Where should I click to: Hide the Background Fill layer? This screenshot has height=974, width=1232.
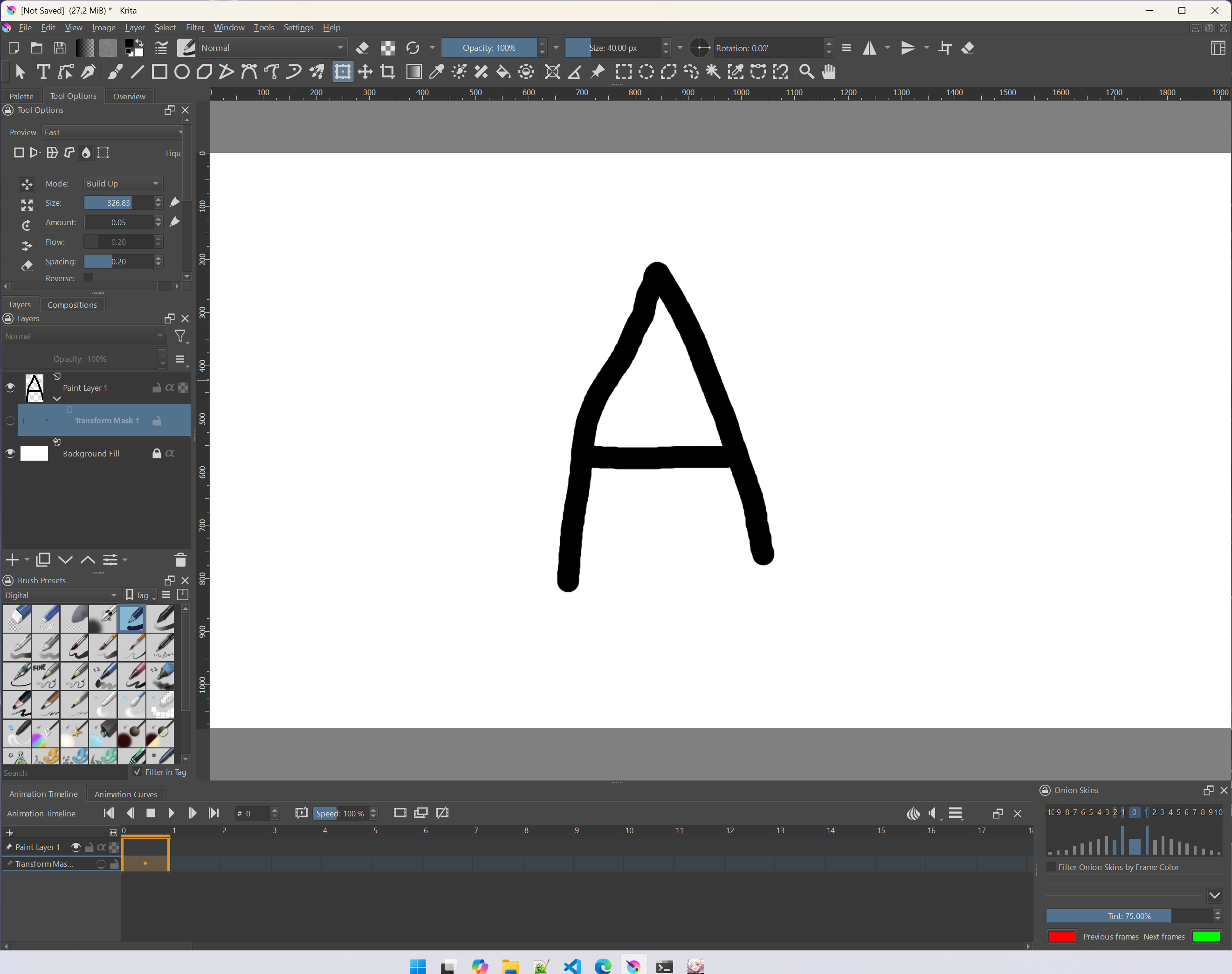pos(10,453)
